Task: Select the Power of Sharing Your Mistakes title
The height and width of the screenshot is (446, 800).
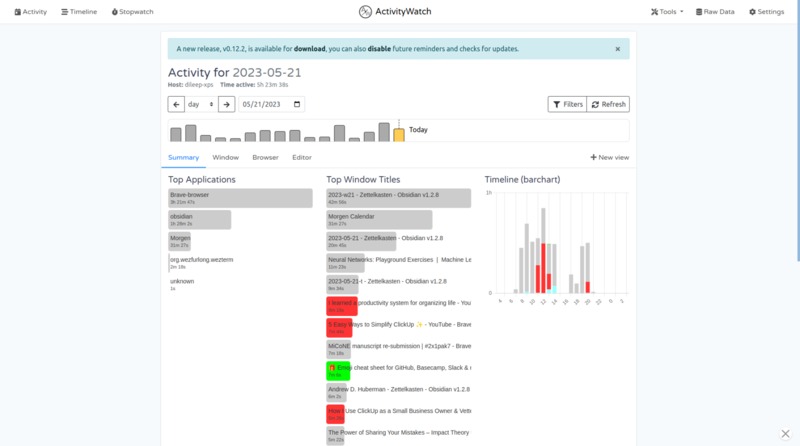Action: tap(398, 436)
